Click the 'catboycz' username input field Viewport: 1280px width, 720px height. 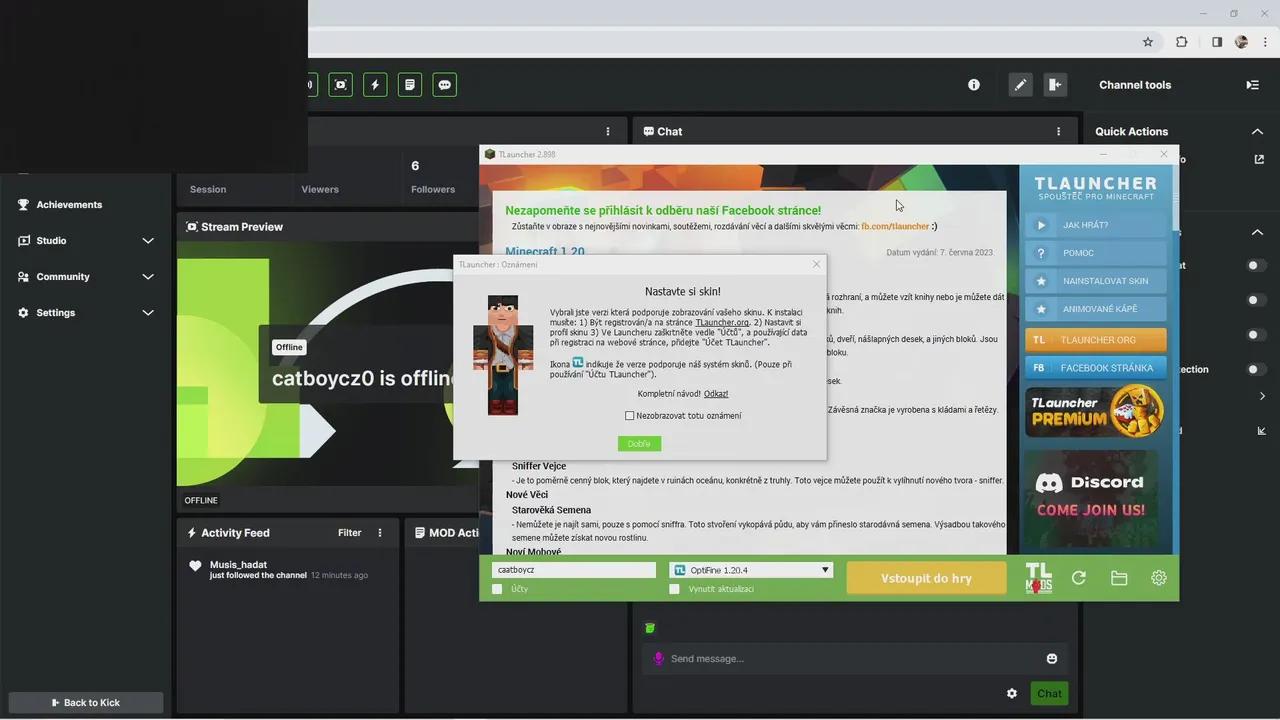(x=574, y=570)
